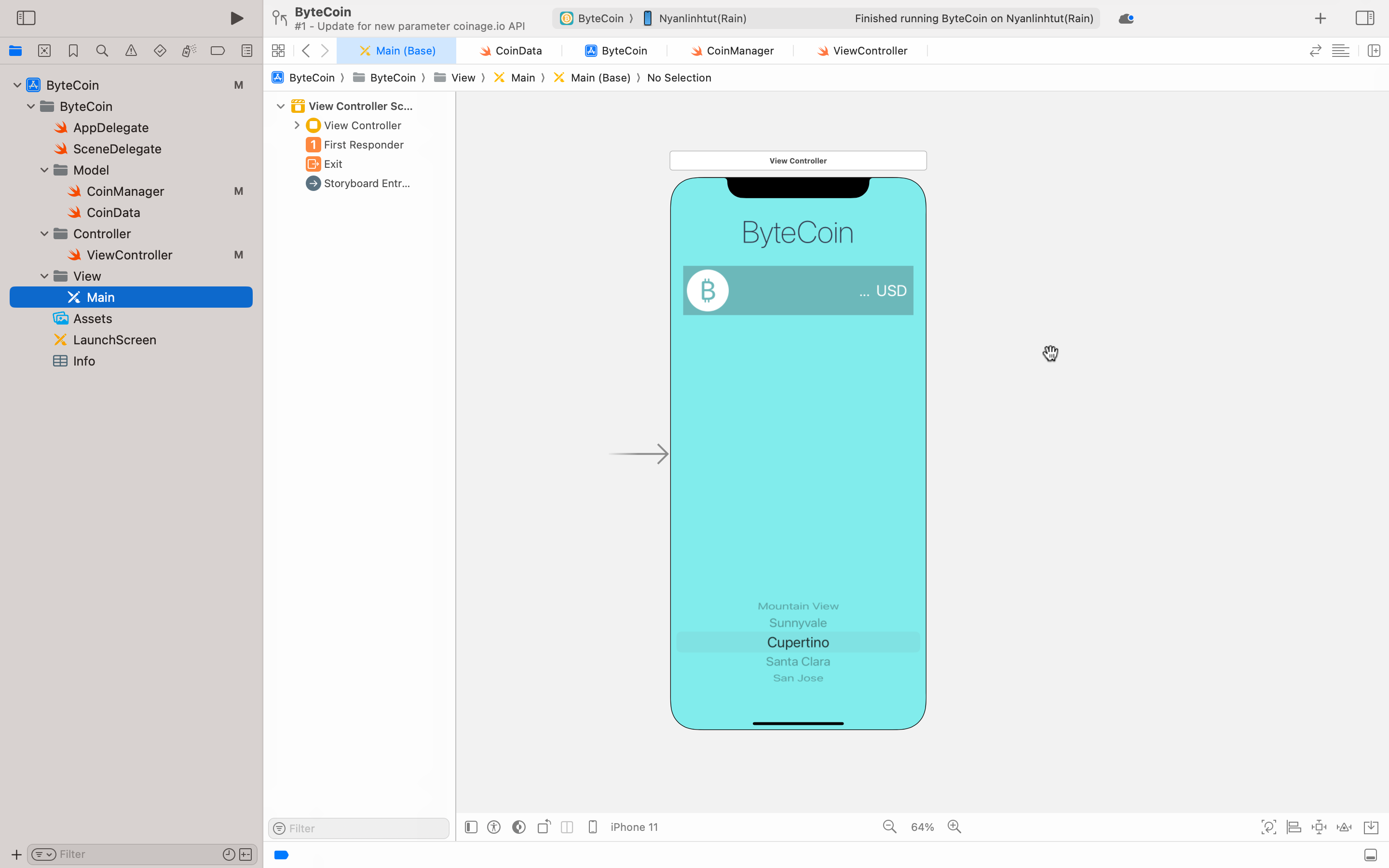The height and width of the screenshot is (868, 1389).
Task: Open the Source Control navigator tab
Action: 44,51
